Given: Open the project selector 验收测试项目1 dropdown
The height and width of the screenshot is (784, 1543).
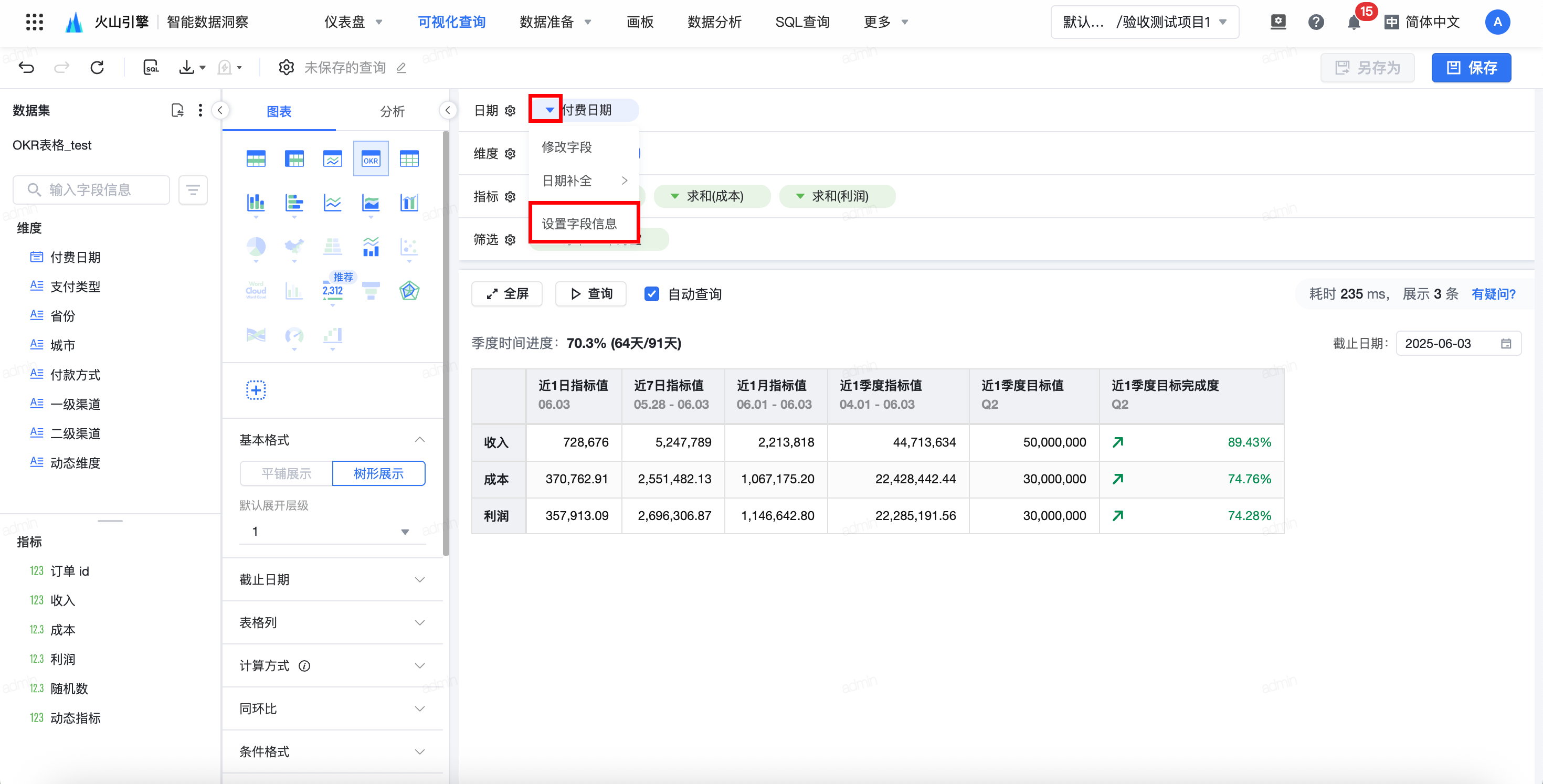Looking at the screenshot, I should [x=1145, y=22].
